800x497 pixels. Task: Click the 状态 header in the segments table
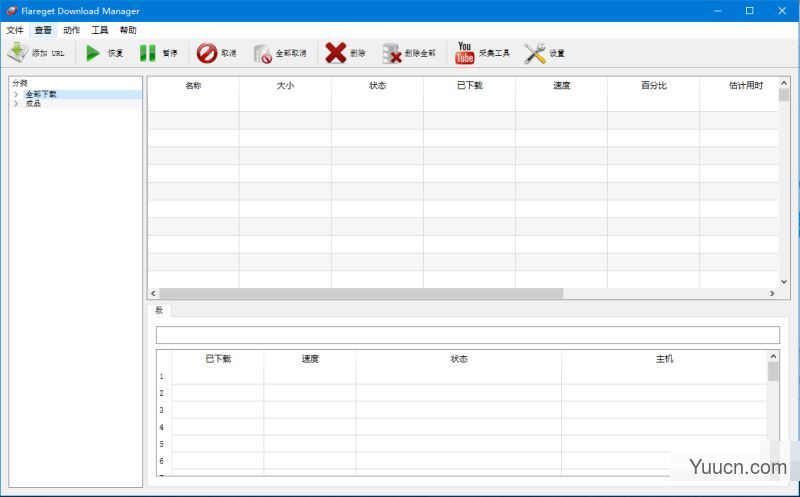click(x=459, y=359)
